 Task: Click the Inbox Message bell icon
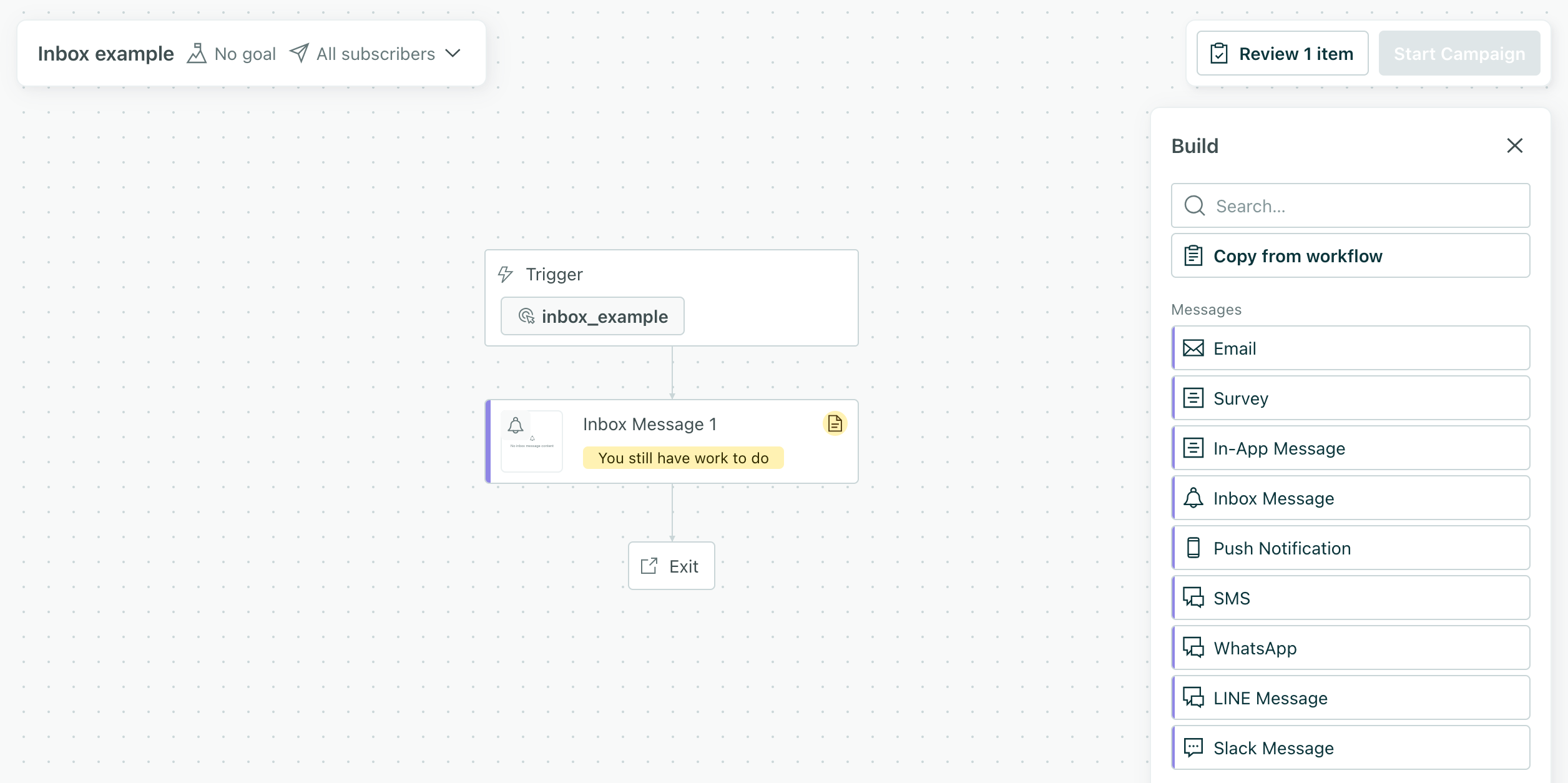pos(1193,498)
